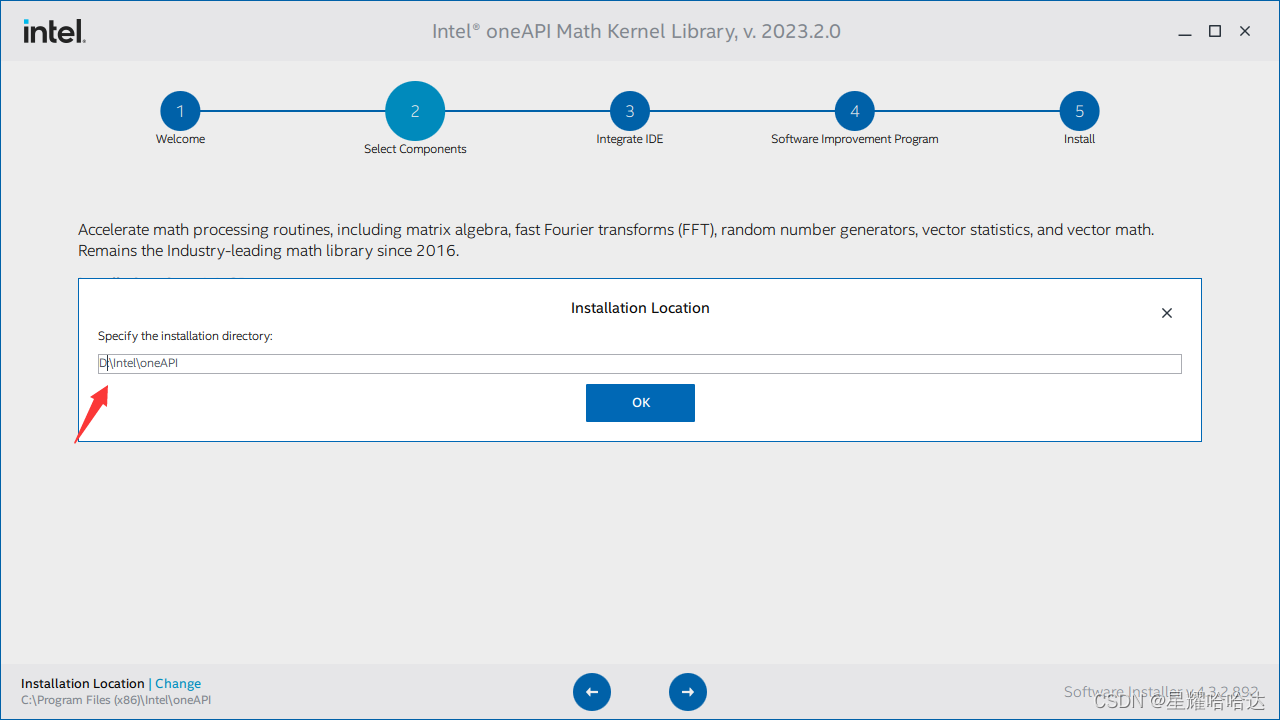1280x720 pixels.
Task: Click the Installation Location footer label
Action: [82, 683]
